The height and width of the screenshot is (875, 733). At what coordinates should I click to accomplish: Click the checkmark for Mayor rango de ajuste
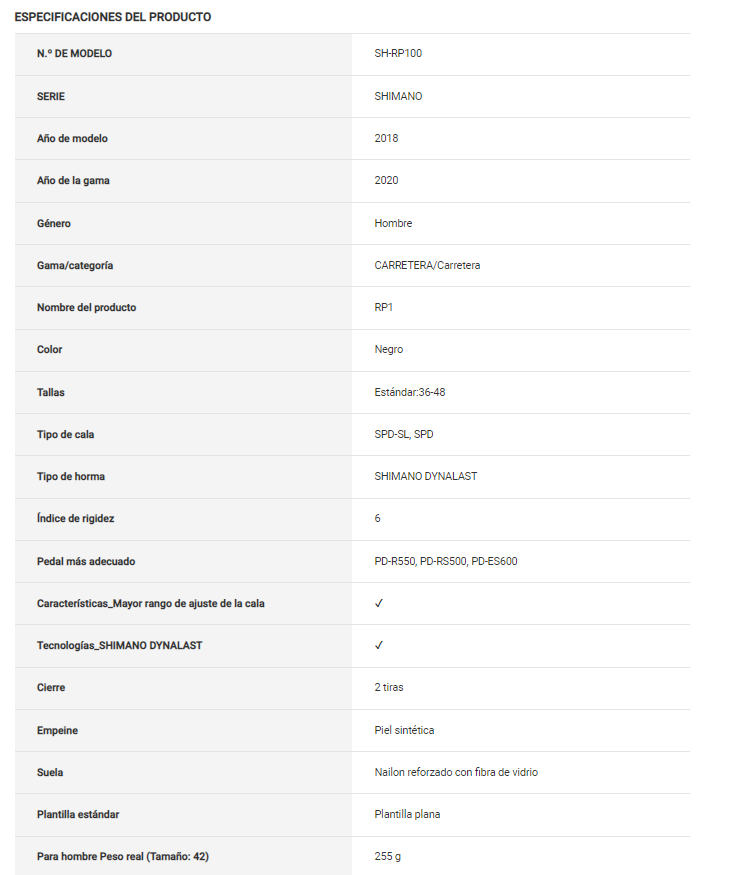click(x=379, y=603)
